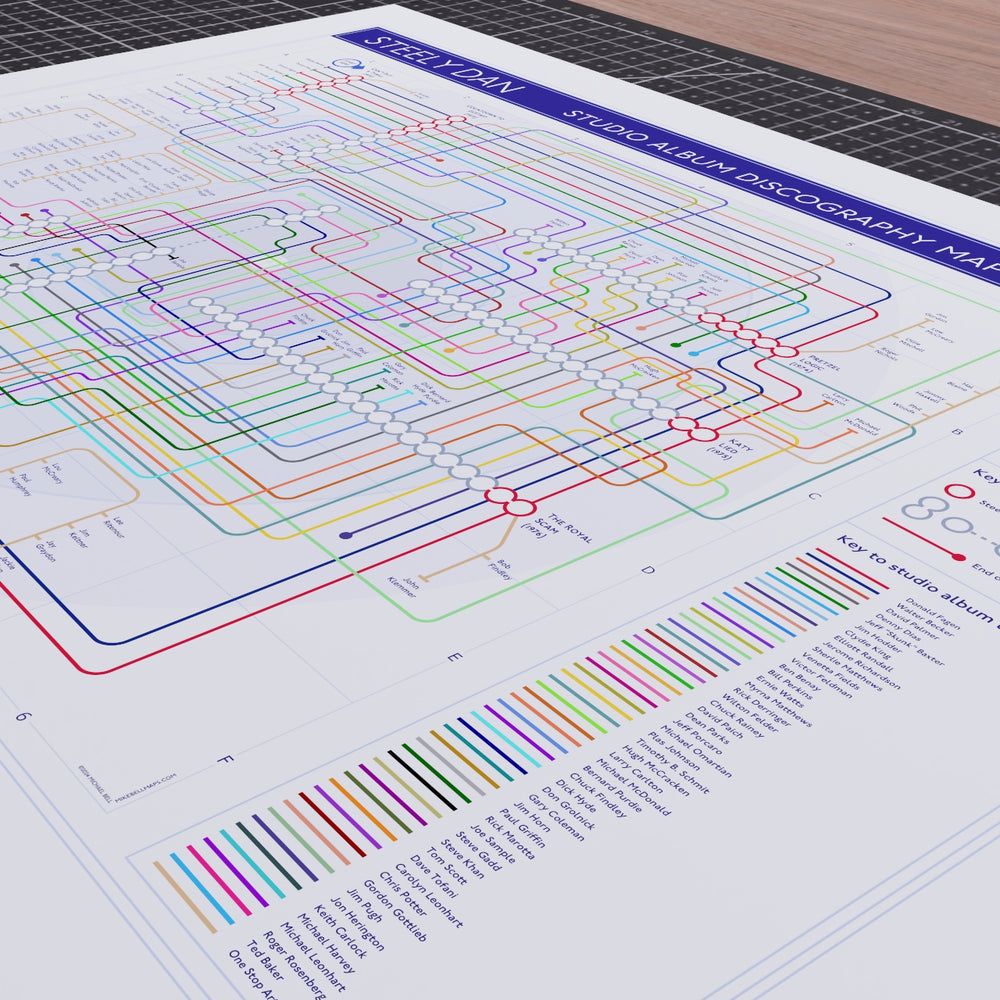Click the name "Paul Griffin" in the key
This screenshot has height=1000, width=1000.
(x=522, y=828)
